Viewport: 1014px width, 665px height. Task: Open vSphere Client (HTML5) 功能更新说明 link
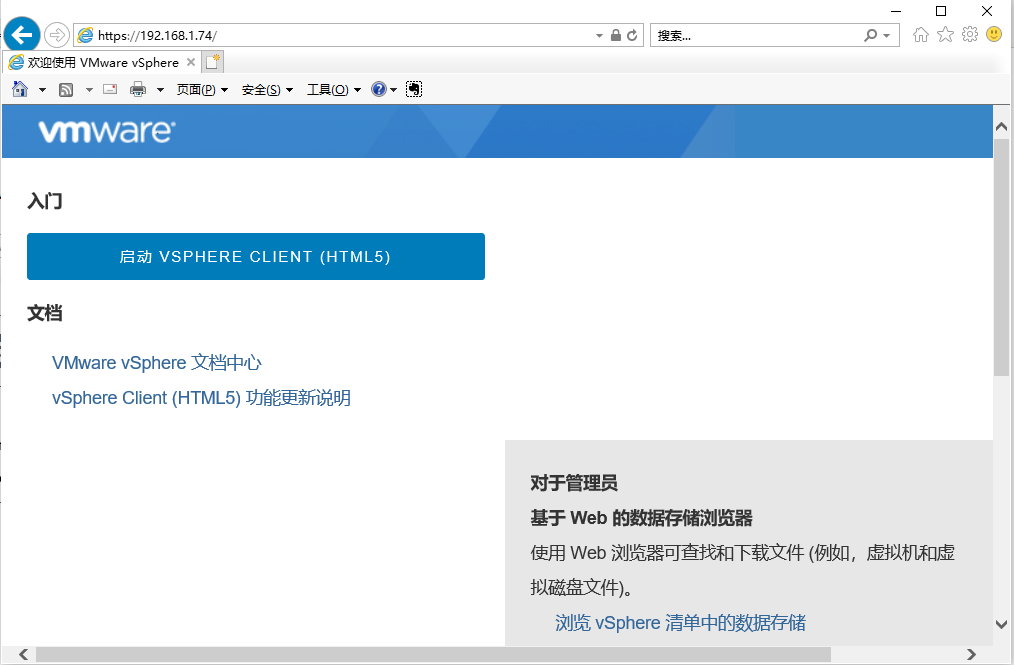[x=201, y=397]
